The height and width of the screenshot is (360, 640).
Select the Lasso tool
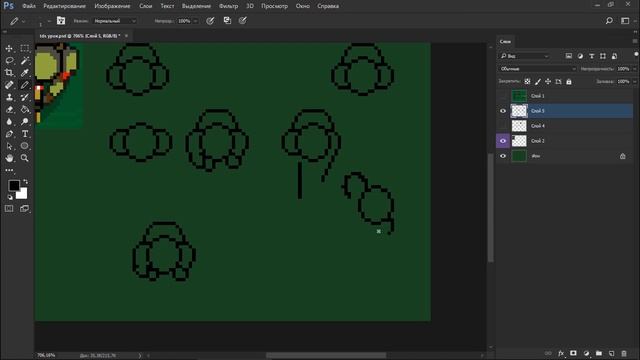click(9, 61)
